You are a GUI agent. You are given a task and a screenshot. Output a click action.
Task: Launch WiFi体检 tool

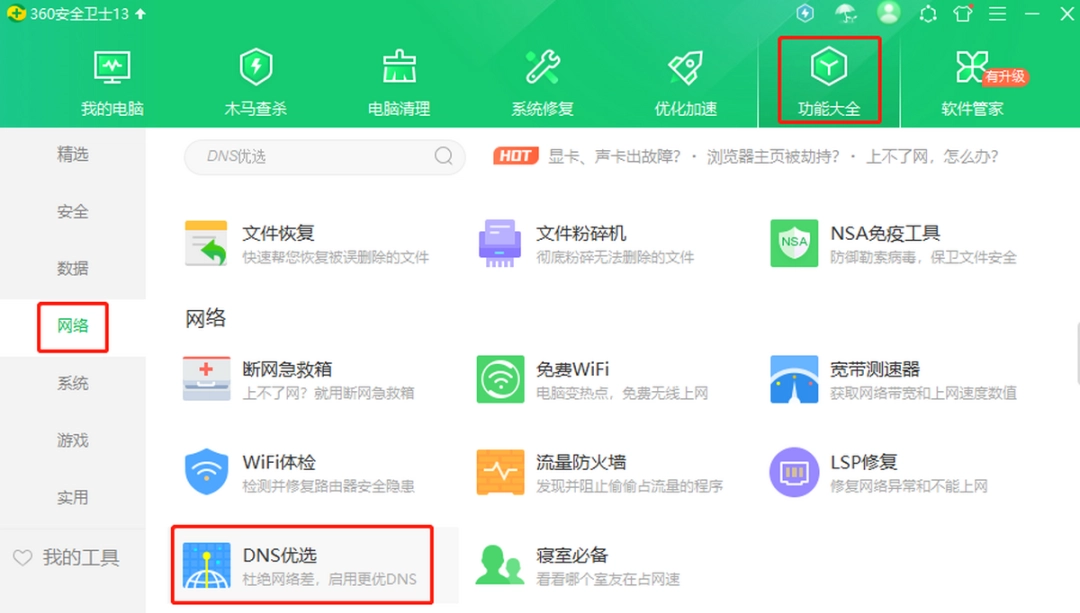point(299,472)
